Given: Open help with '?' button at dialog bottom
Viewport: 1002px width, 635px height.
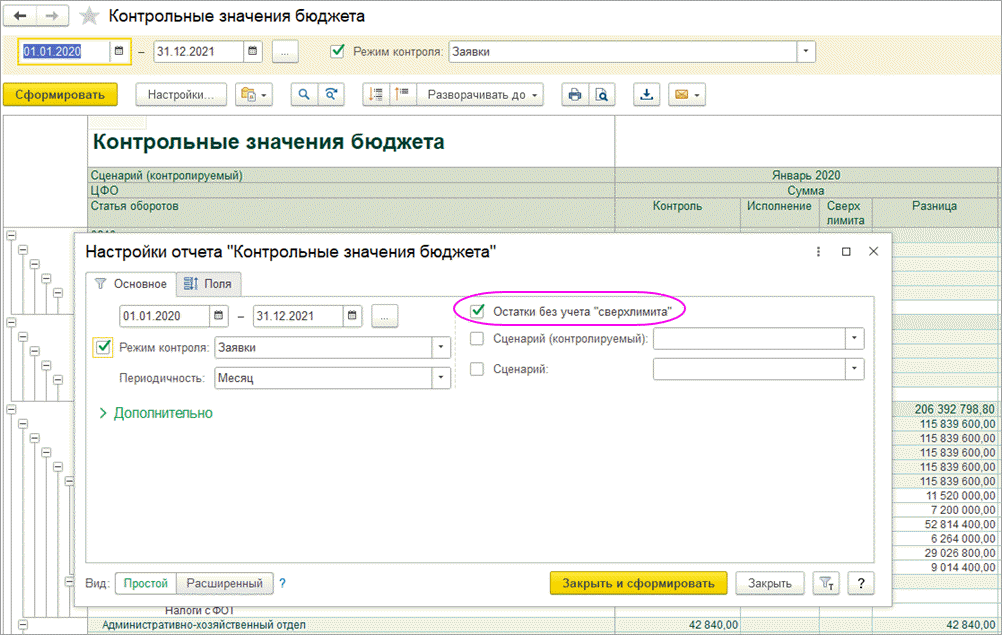Looking at the screenshot, I should (x=861, y=583).
